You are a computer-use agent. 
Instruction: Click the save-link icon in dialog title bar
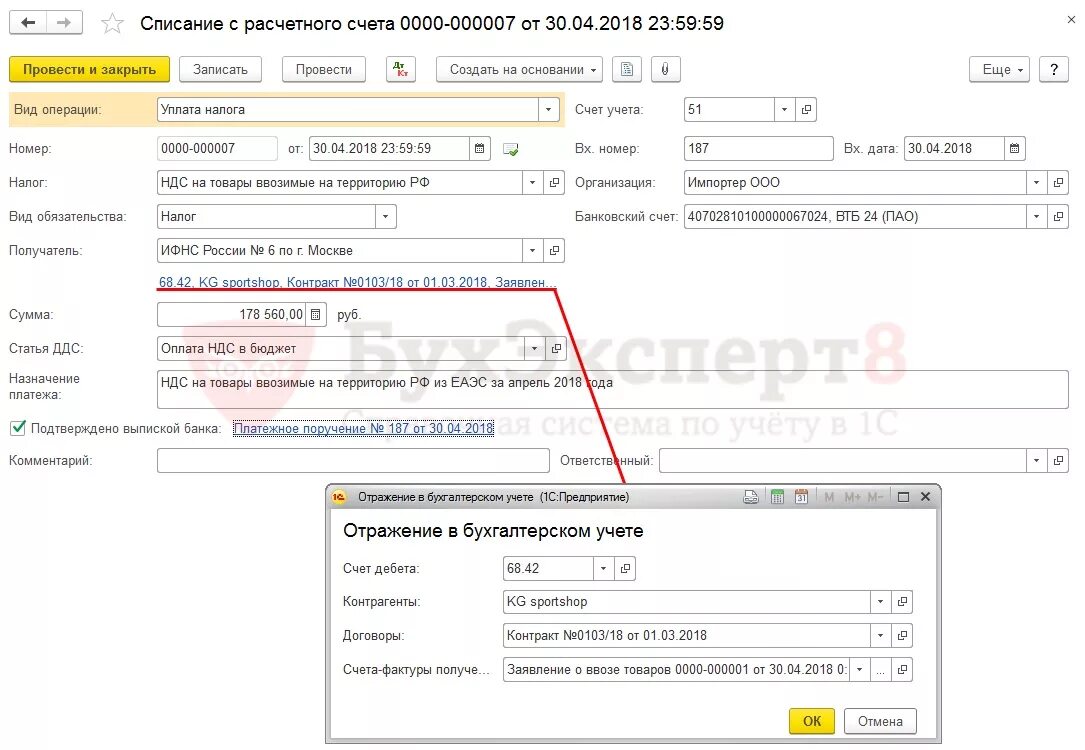pyautogui.click(x=751, y=497)
